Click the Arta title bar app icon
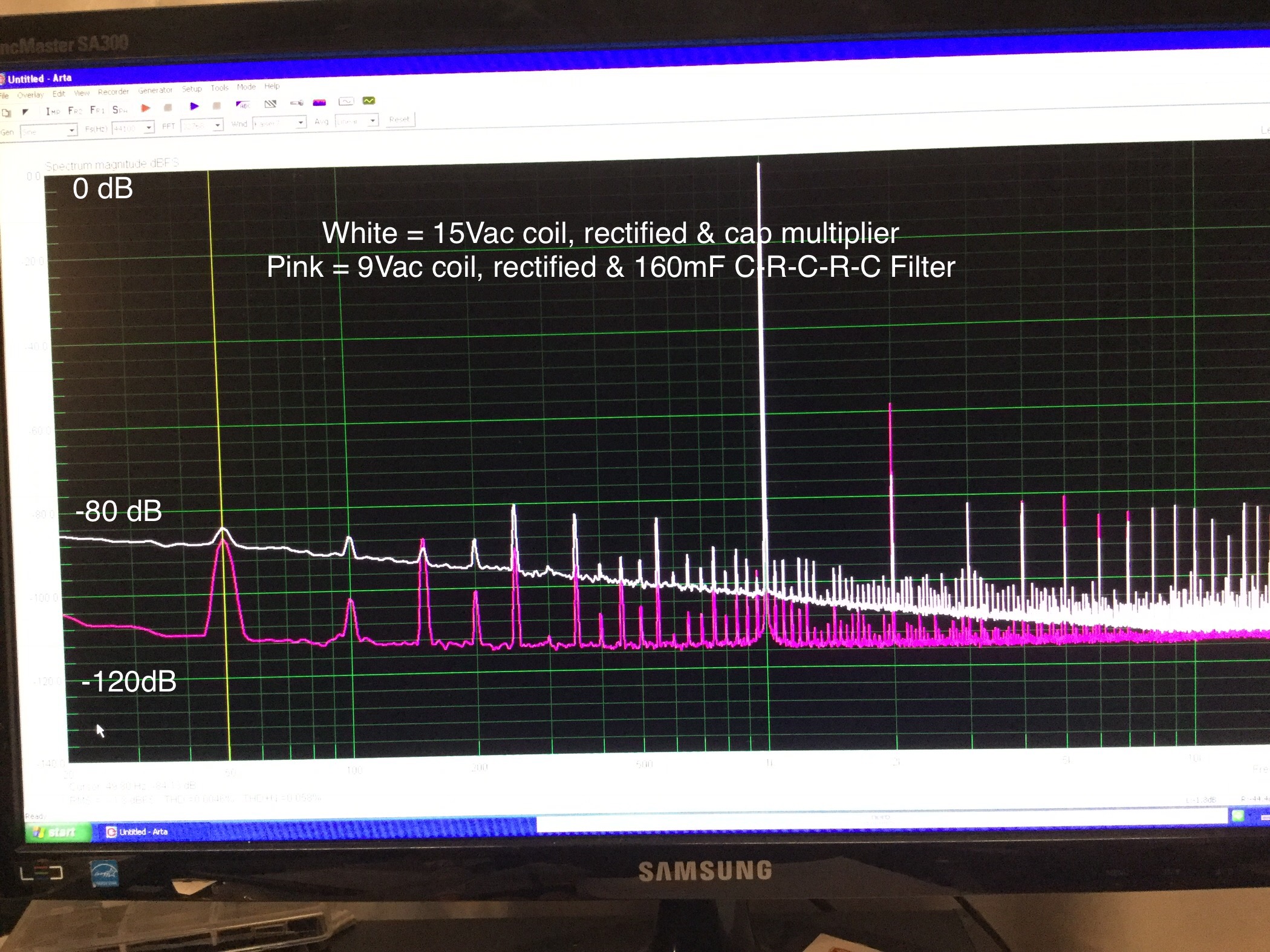 (2, 79)
